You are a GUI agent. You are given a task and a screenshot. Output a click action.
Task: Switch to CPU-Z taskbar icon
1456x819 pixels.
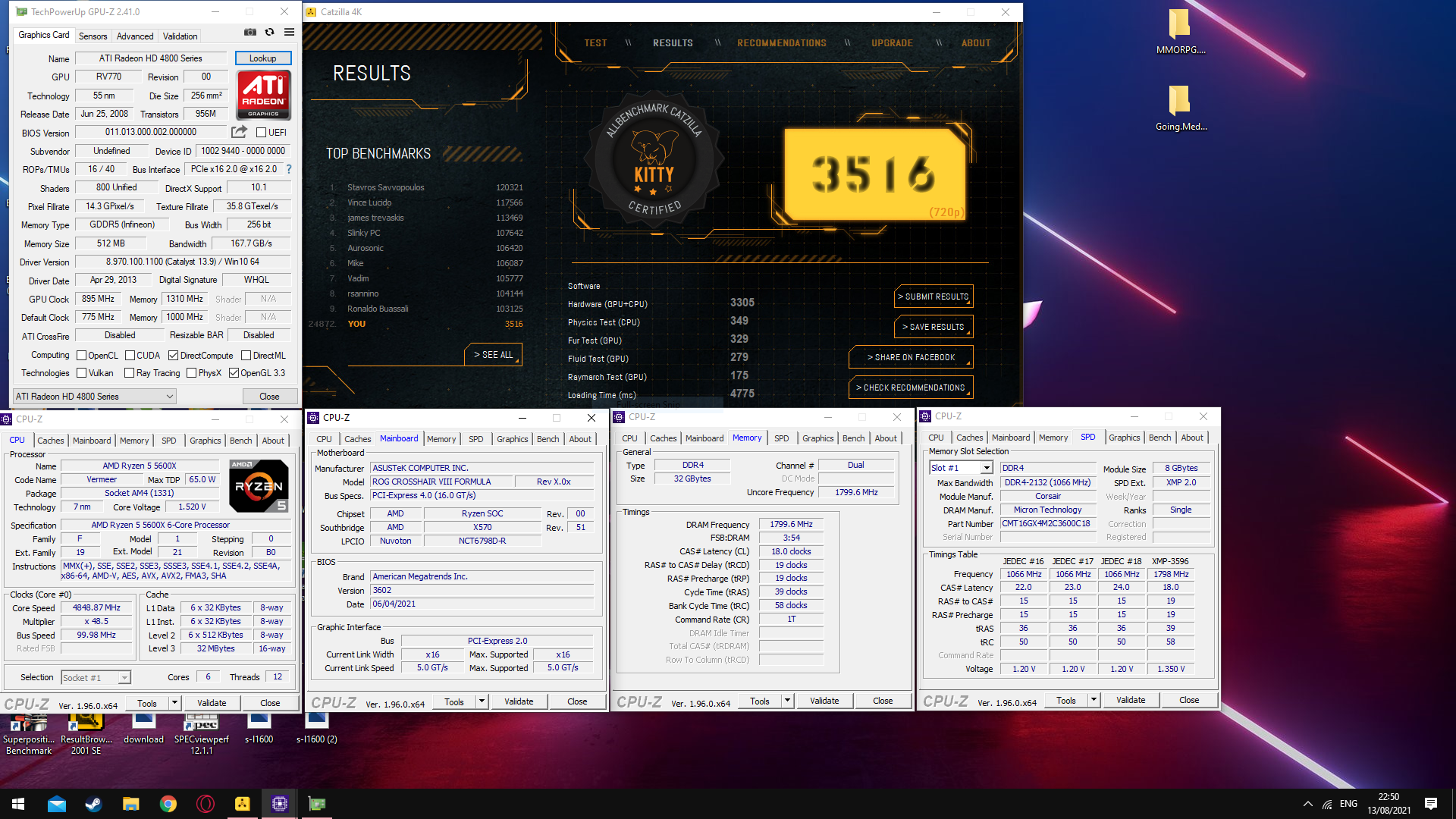click(x=279, y=804)
